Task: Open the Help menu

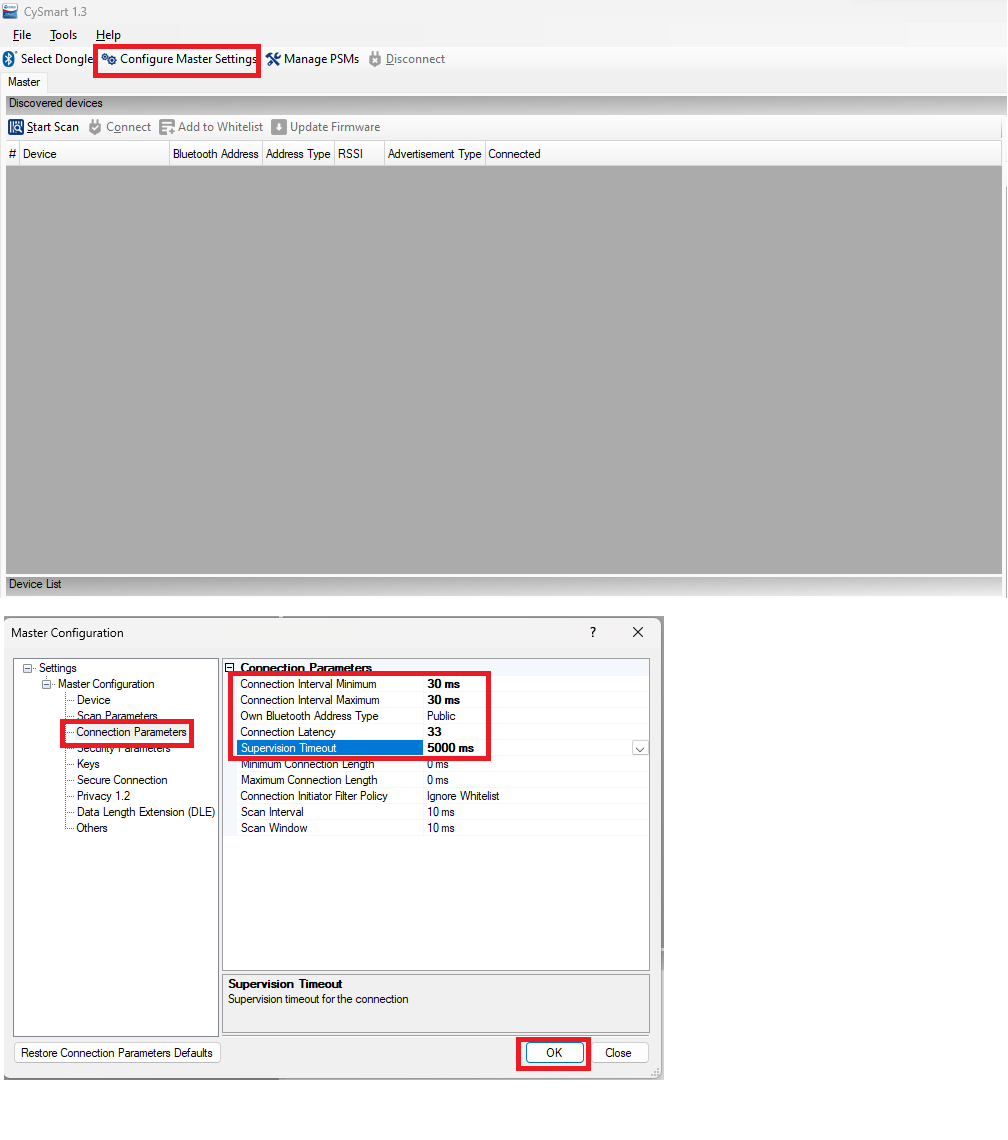Action: tap(108, 35)
